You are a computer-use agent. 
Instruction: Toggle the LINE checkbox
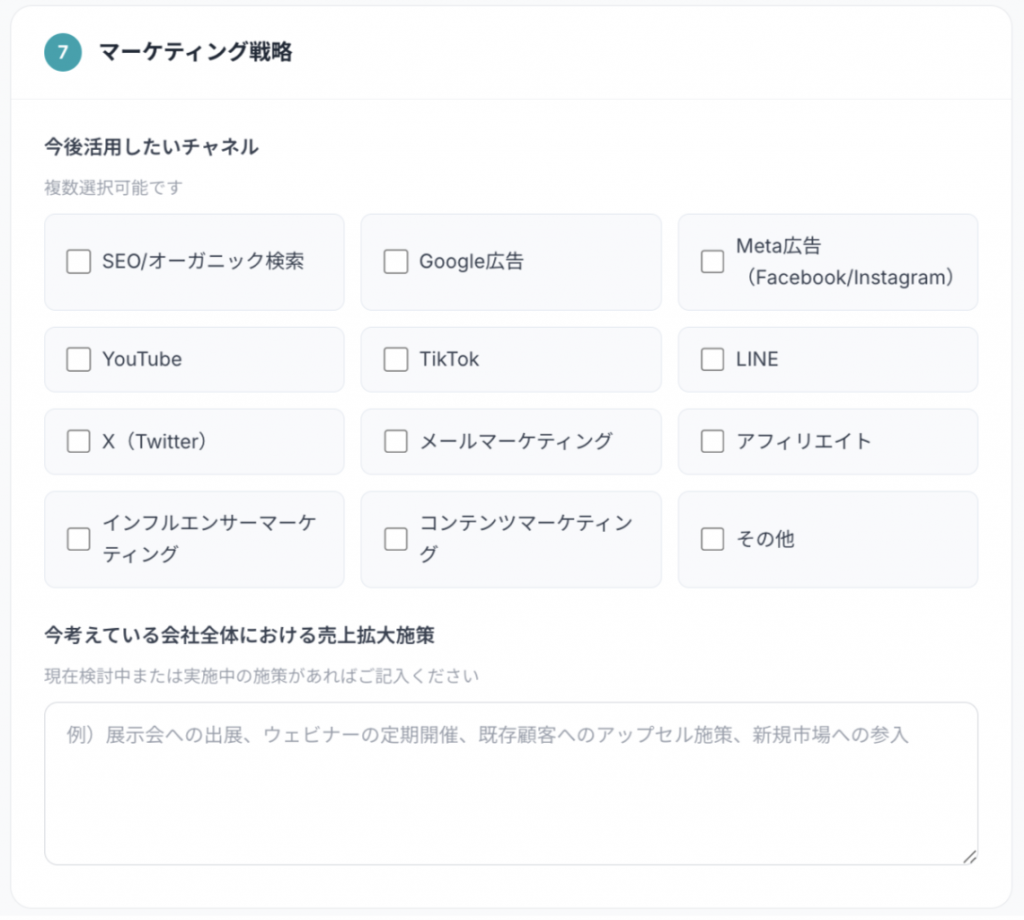coord(712,360)
